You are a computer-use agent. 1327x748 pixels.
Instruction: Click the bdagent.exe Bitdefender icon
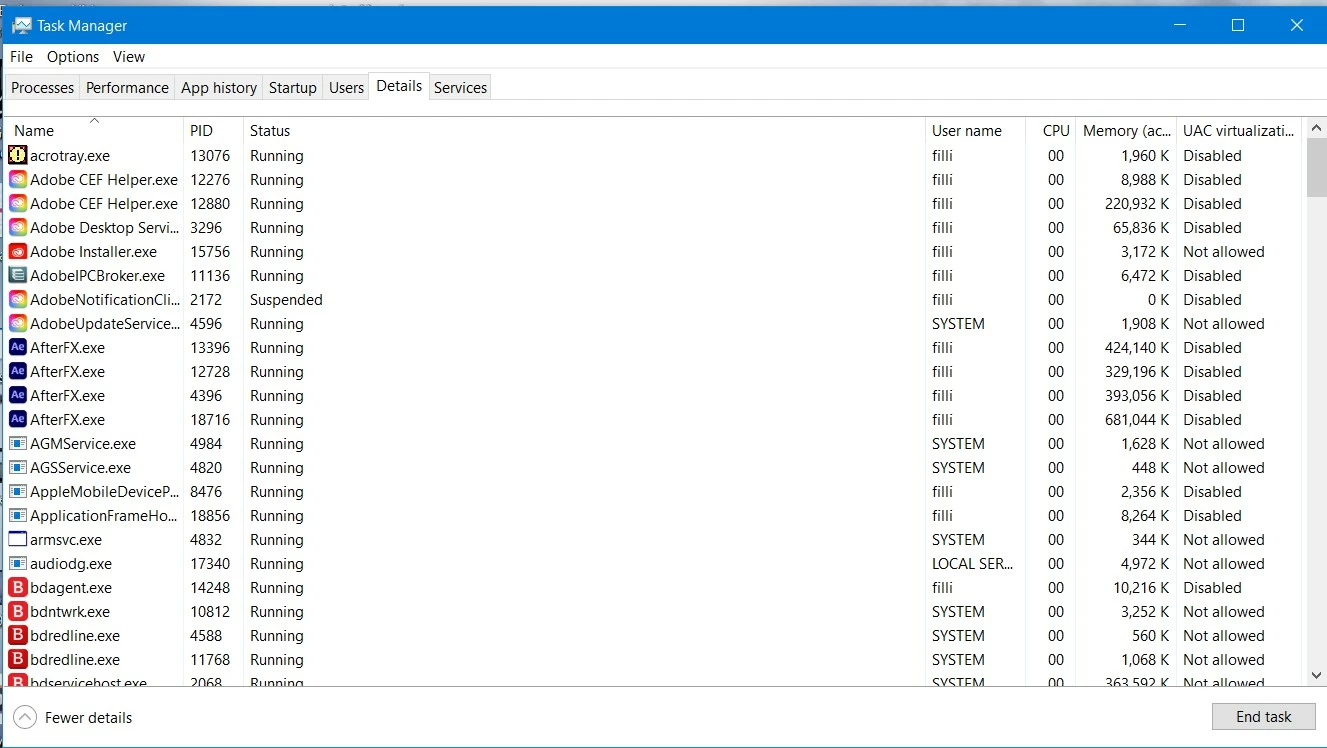click(x=17, y=587)
